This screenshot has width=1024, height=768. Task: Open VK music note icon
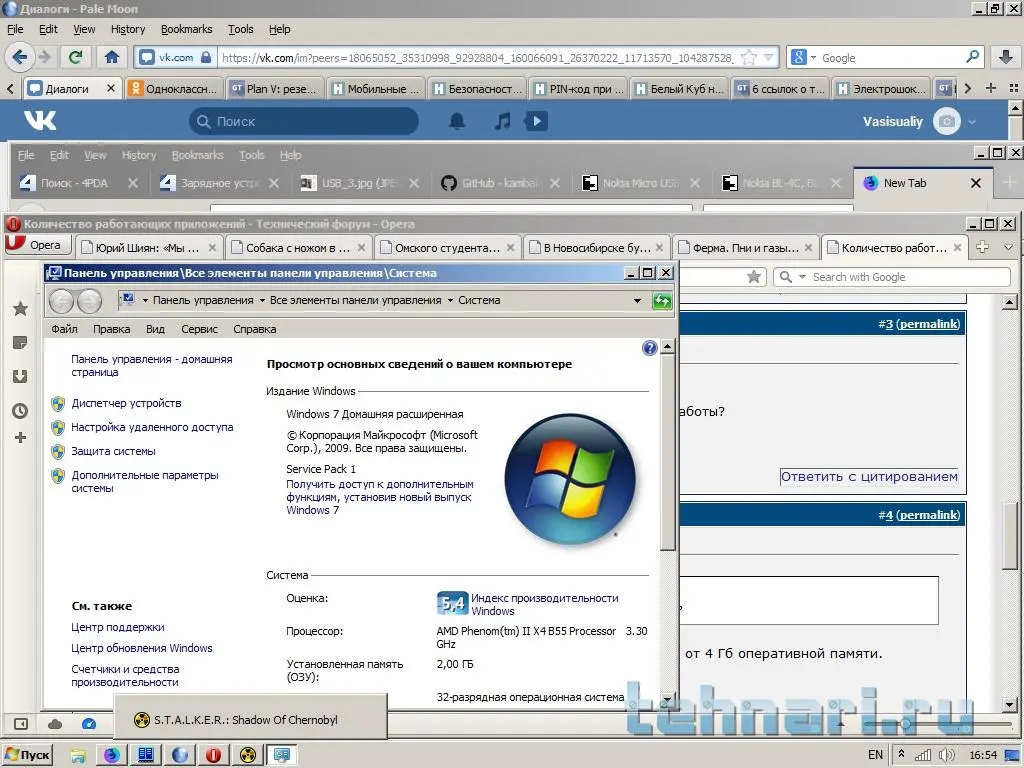click(x=502, y=121)
